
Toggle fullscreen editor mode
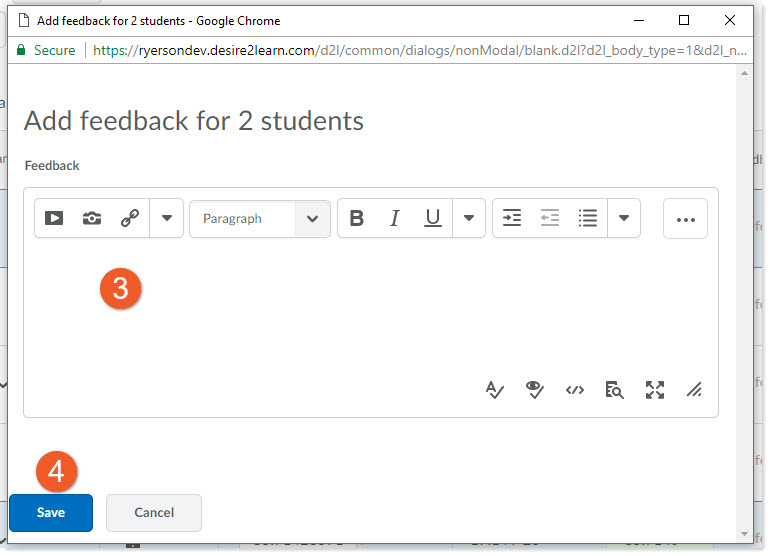click(x=655, y=390)
